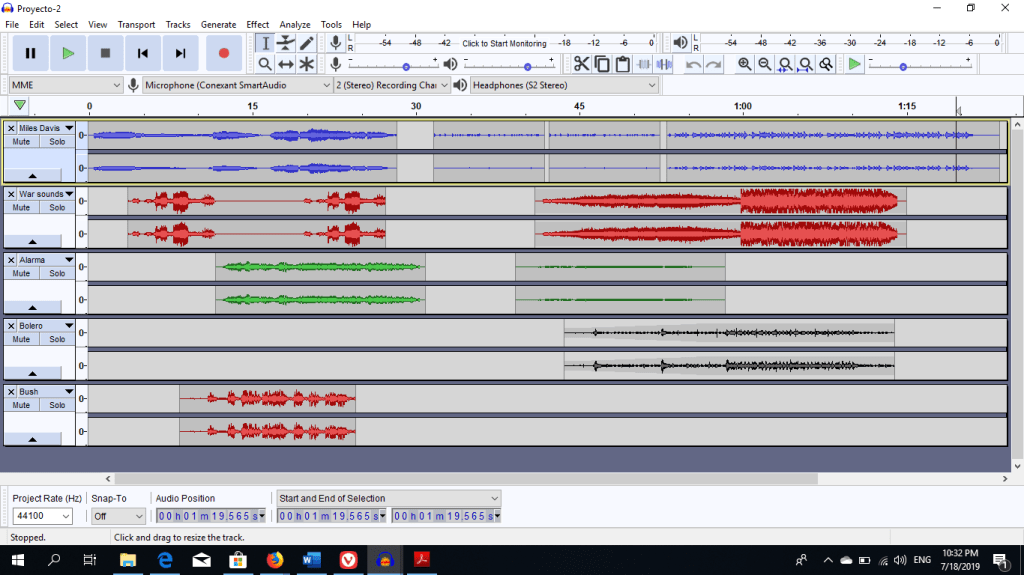The image size is (1024, 575).
Task: Activate the Multi-Tool asterisk icon
Action: [307, 64]
